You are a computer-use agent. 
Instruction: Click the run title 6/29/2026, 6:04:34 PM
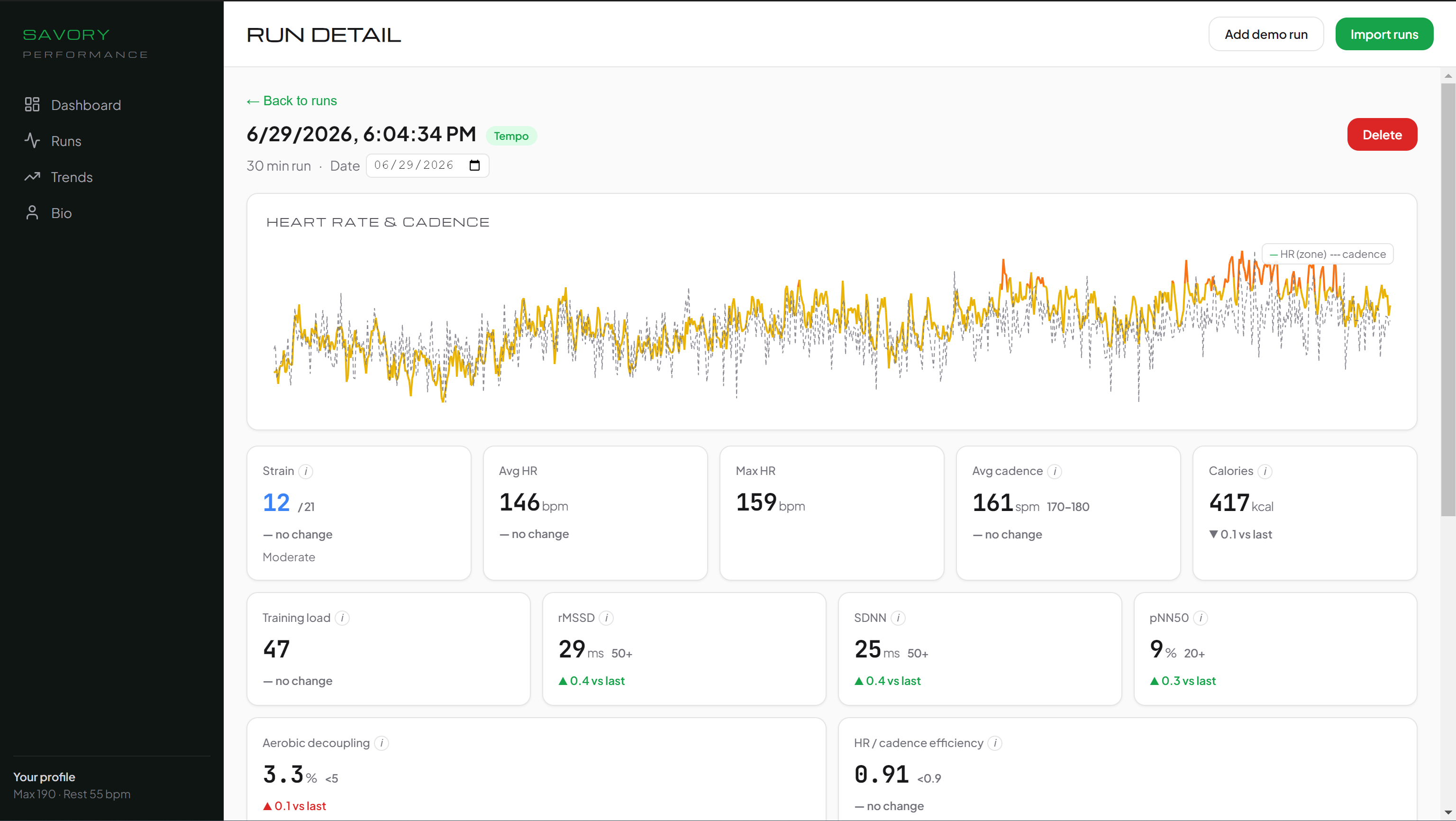pyautogui.click(x=361, y=135)
